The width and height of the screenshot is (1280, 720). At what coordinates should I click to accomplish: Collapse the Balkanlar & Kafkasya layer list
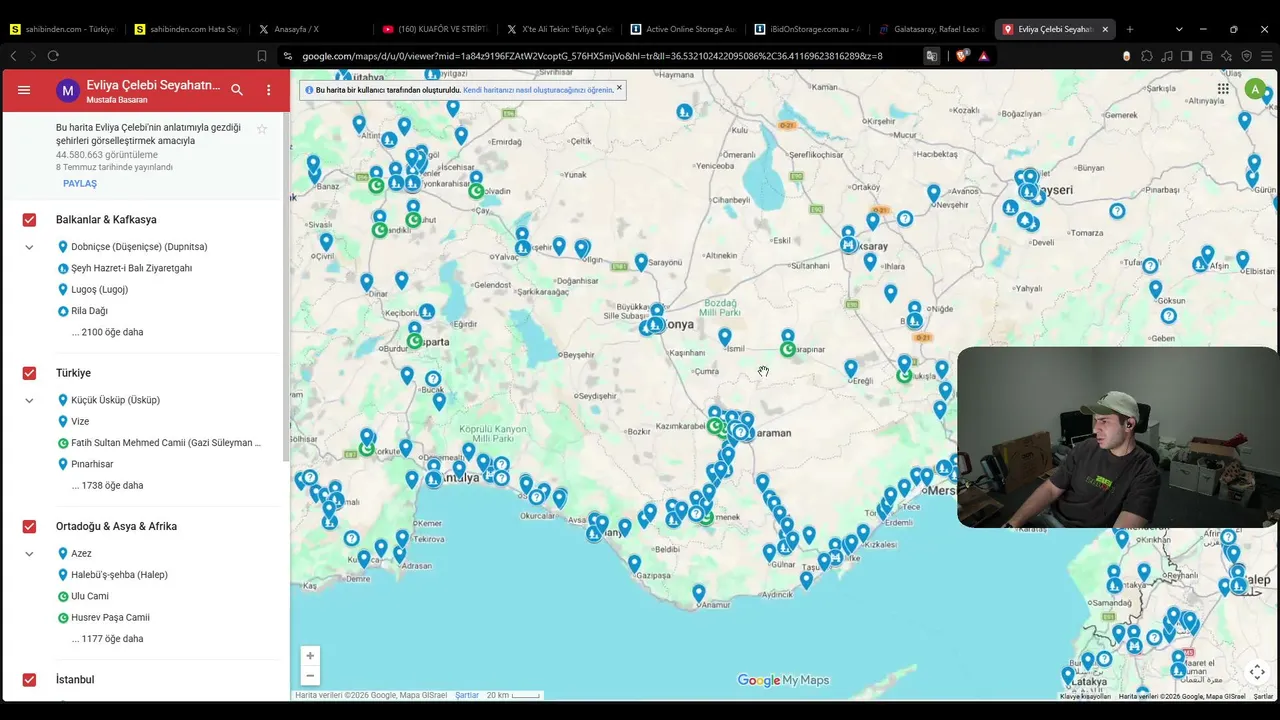[x=29, y=247]
